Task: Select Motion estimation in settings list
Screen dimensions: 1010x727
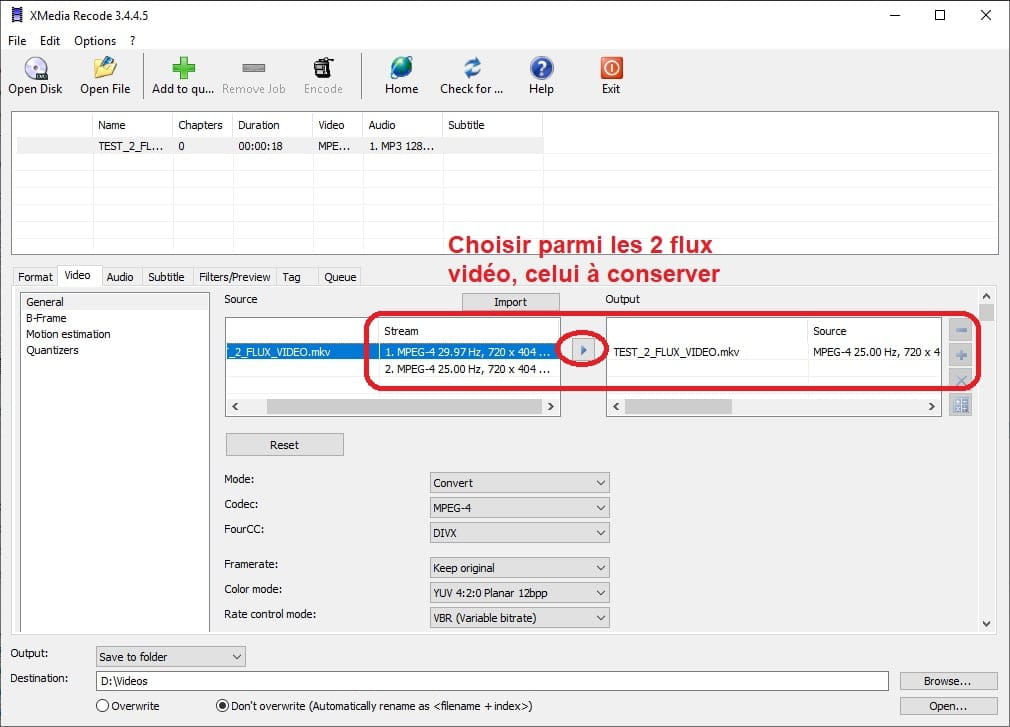Action: [115, 334]
